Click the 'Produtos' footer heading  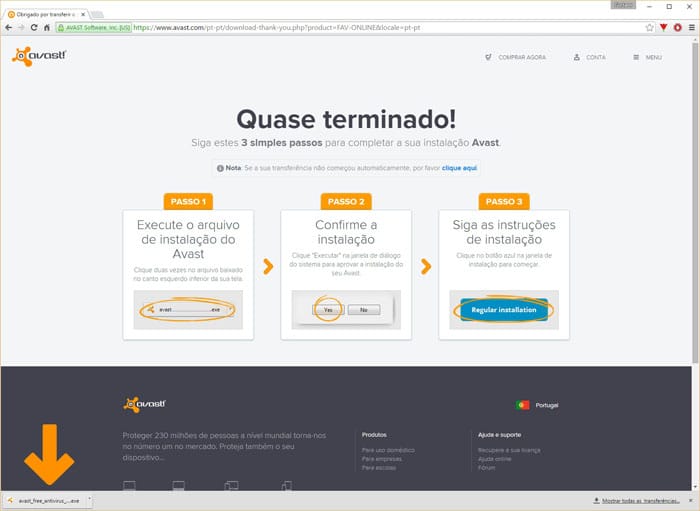374,435
